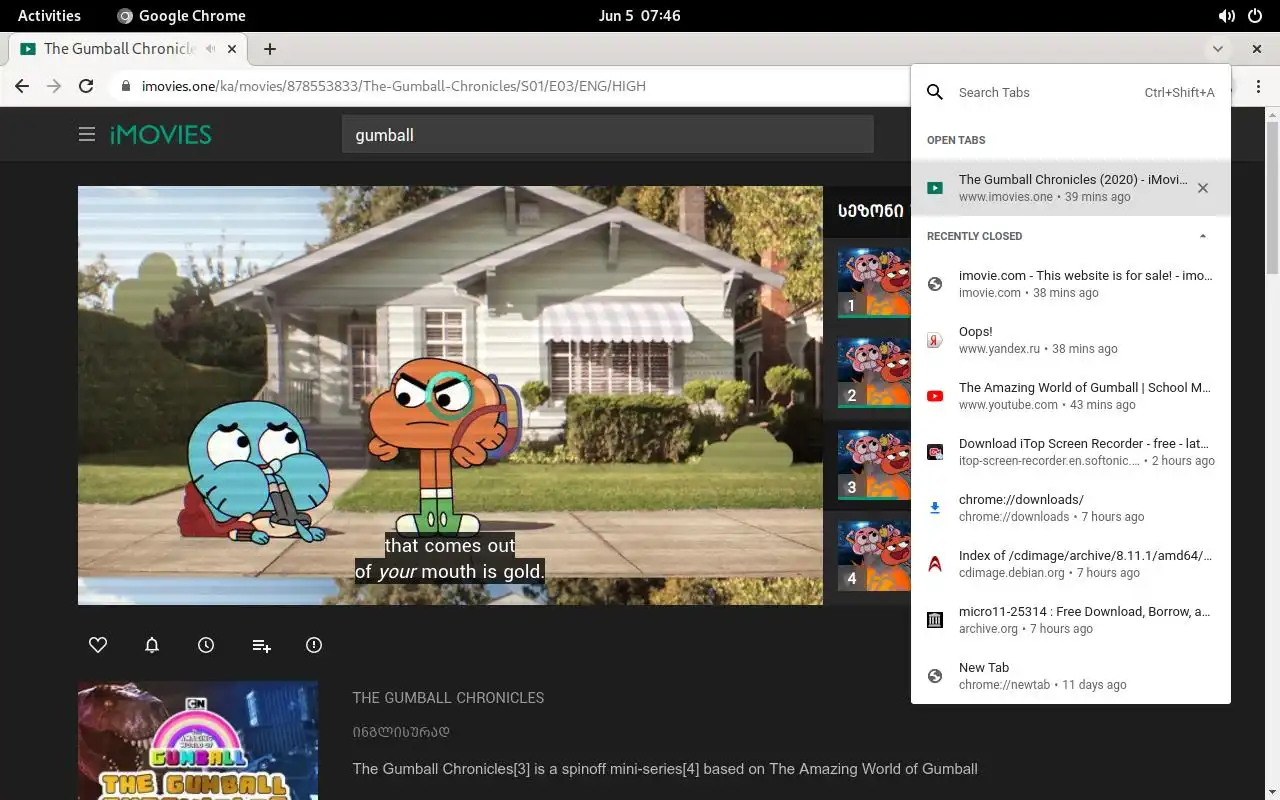Click THE GUMBALL CHRONICLES title text
The height and width of the screenshot is (800, 1280).
448,698
